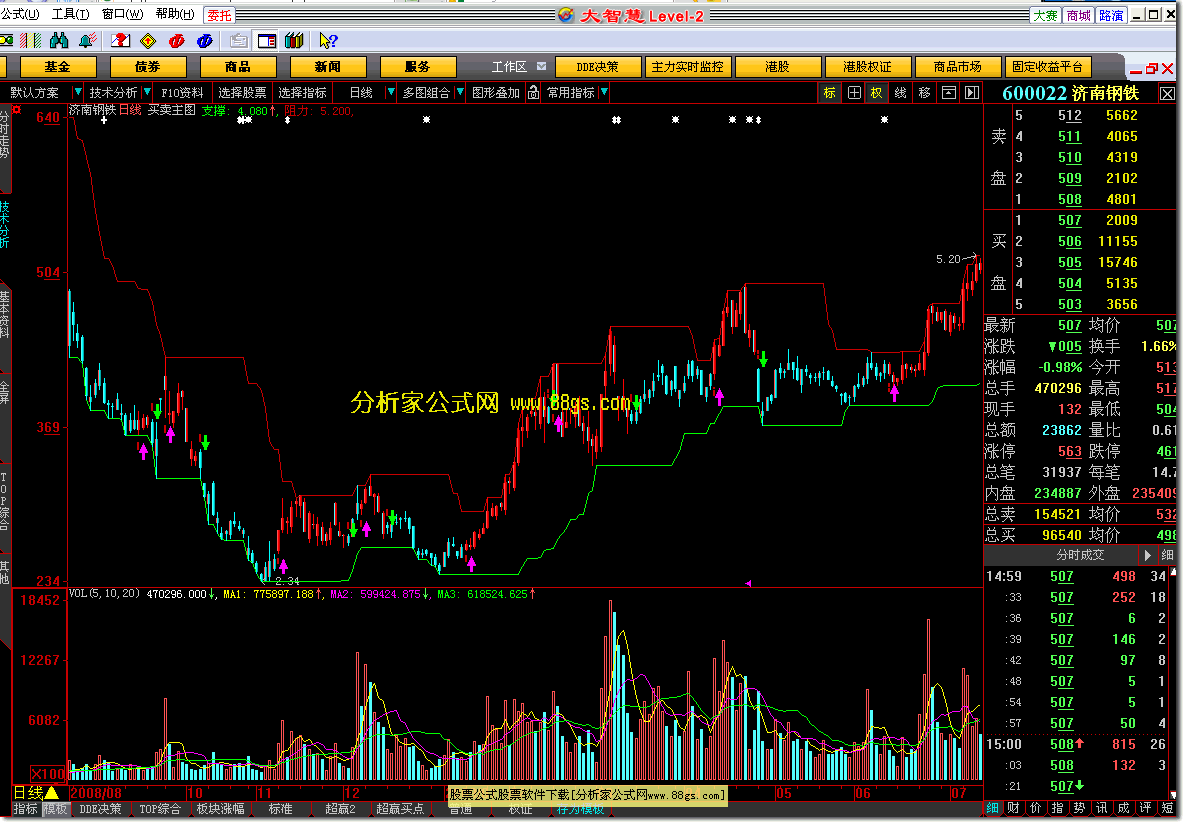This screenshot has width=1186, height=824.
Task: Open the 技术分析 dropdown arrow
Action: 147,92
